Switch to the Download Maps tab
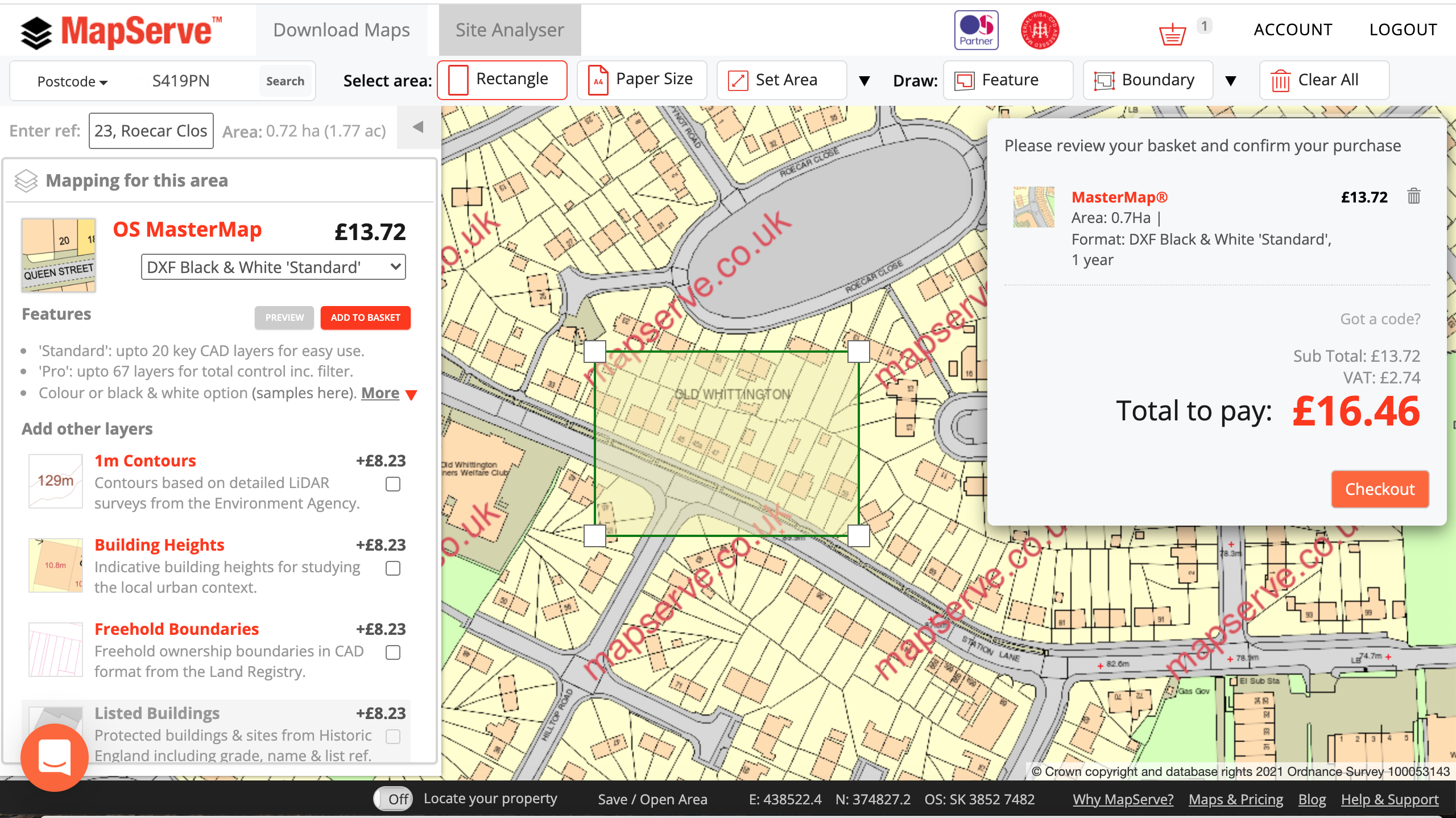 340,29
